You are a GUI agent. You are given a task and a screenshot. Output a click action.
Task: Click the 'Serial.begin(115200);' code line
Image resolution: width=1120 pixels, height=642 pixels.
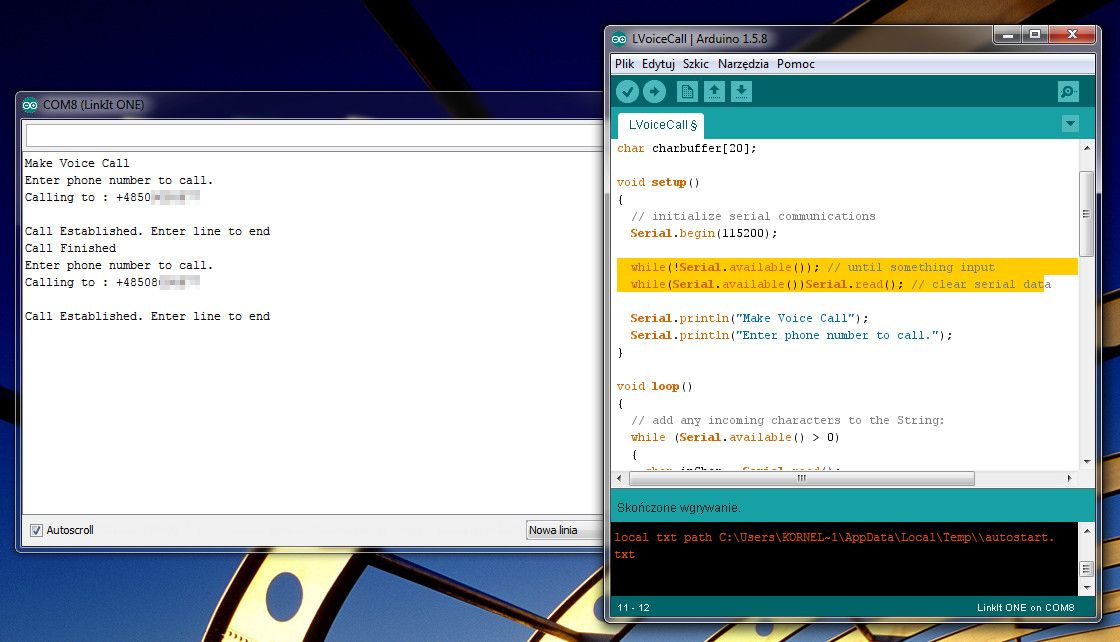point(704,234)
